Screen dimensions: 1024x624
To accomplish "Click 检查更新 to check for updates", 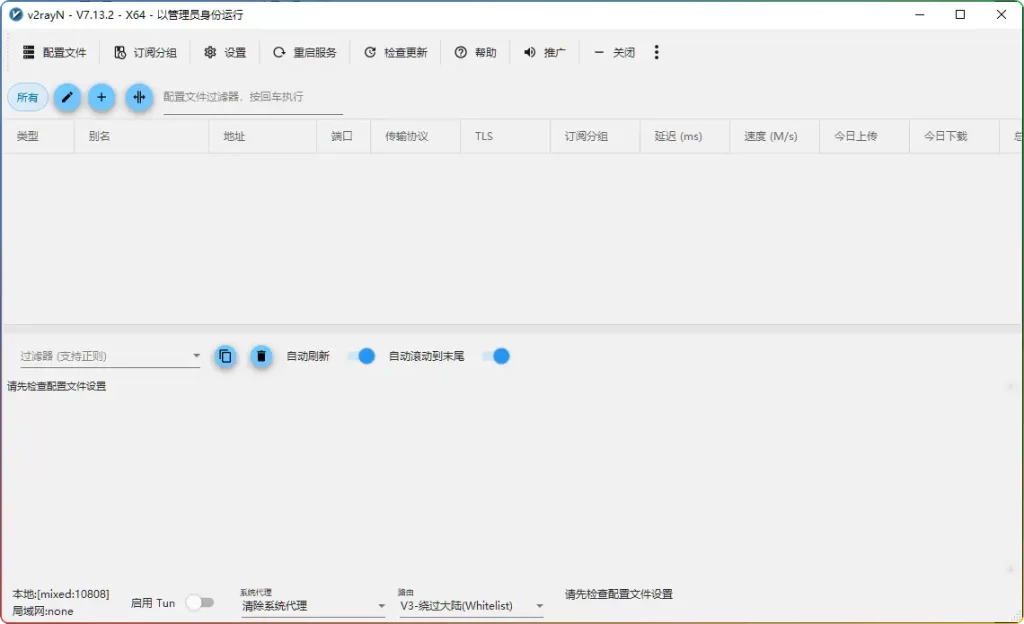I will tap(395, 52).
